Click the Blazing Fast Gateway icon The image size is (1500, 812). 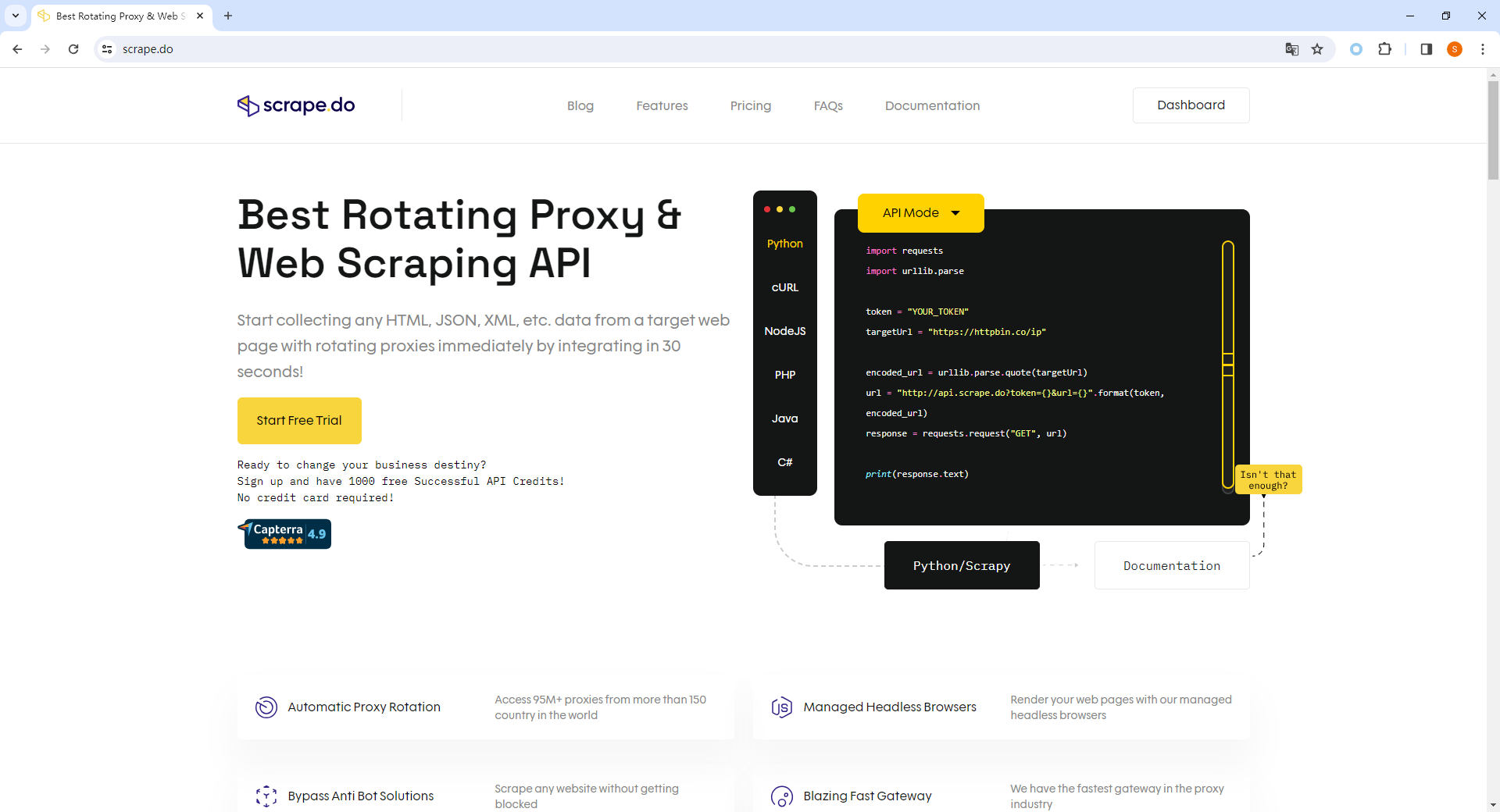tap(782, 796)
